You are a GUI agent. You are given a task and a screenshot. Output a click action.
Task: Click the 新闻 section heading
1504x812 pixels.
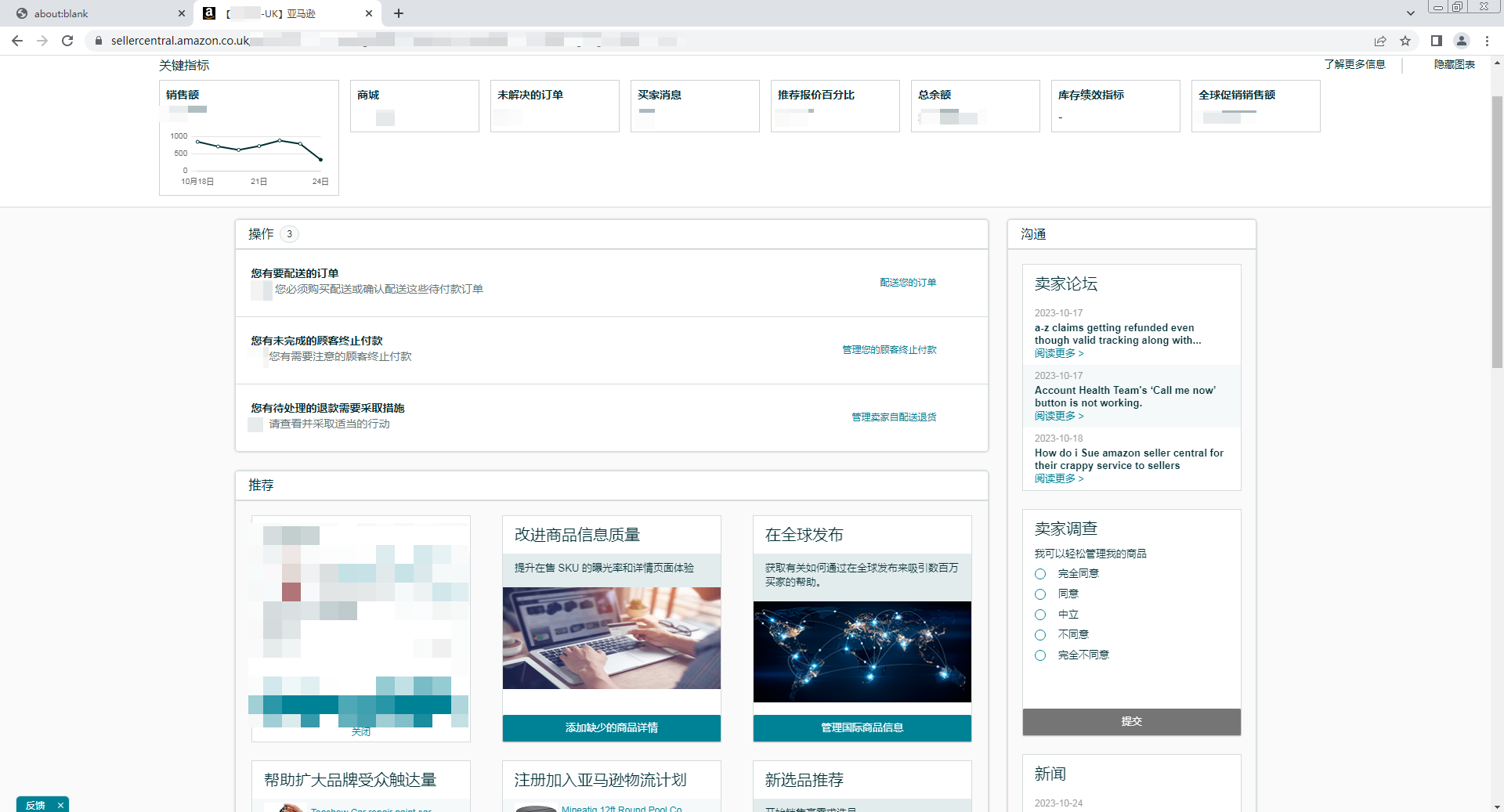[1050, 774]
